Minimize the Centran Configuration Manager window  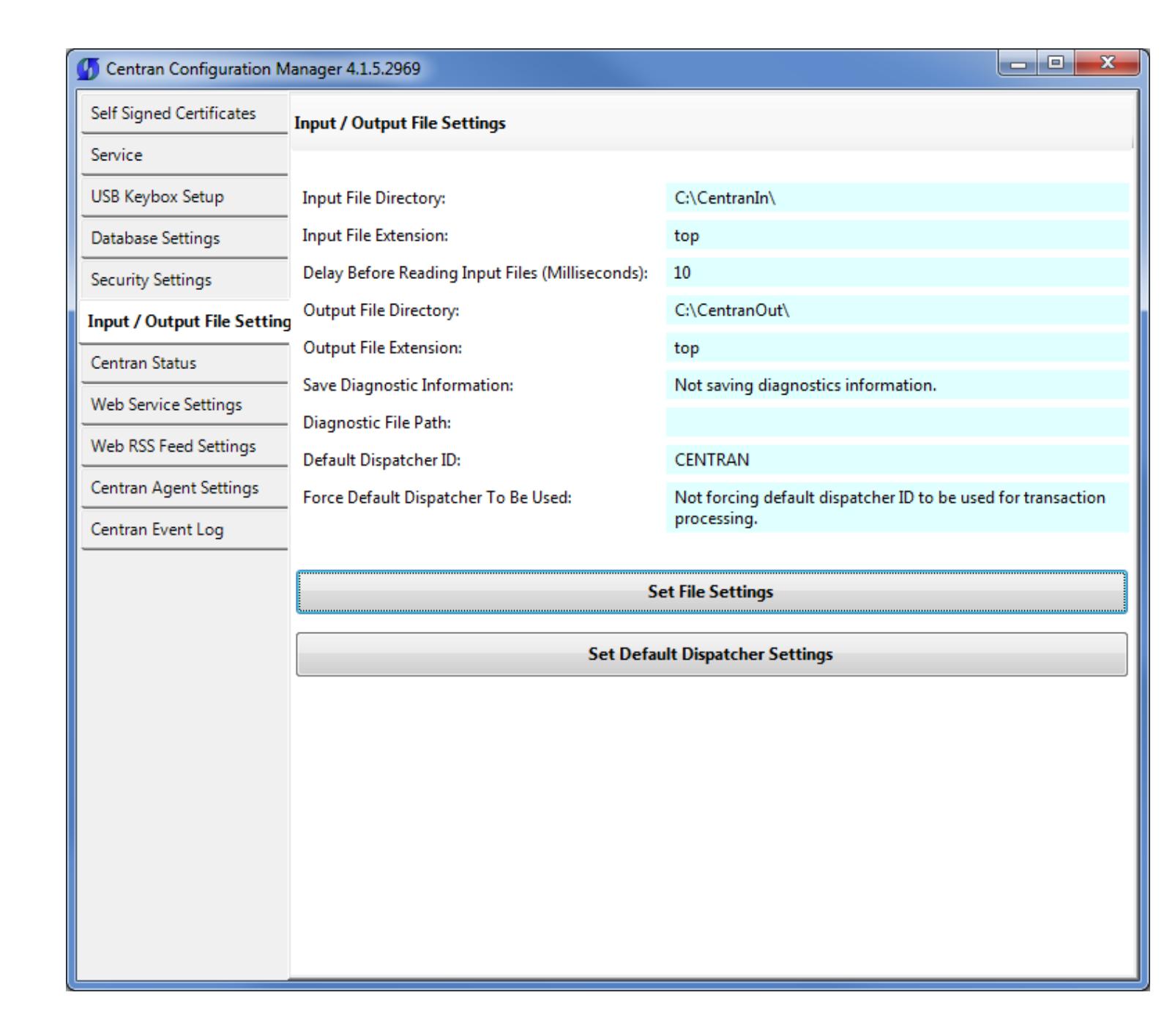[x=1017, y=66]
